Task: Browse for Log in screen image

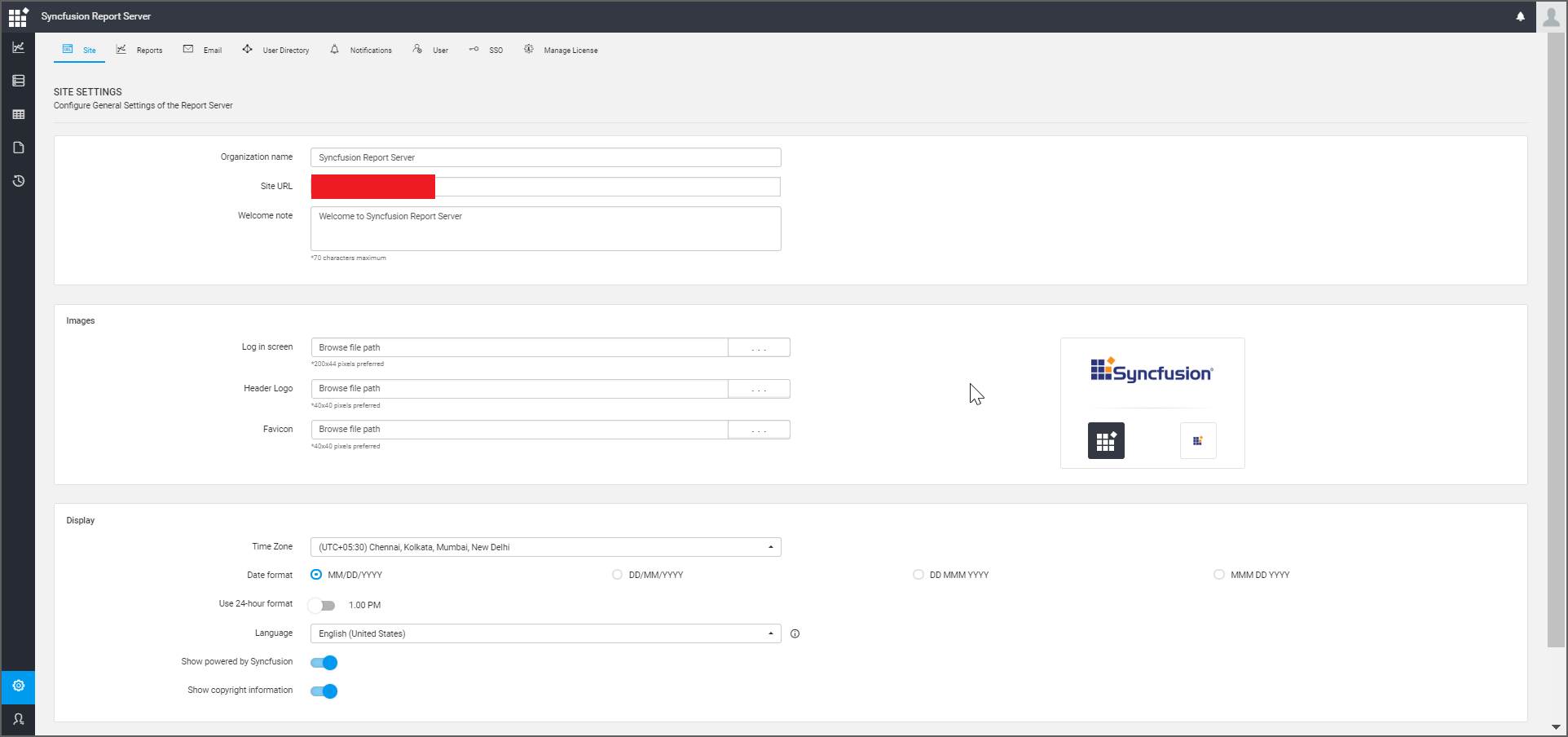Action: pyautogui.click(x=759, y=347)
